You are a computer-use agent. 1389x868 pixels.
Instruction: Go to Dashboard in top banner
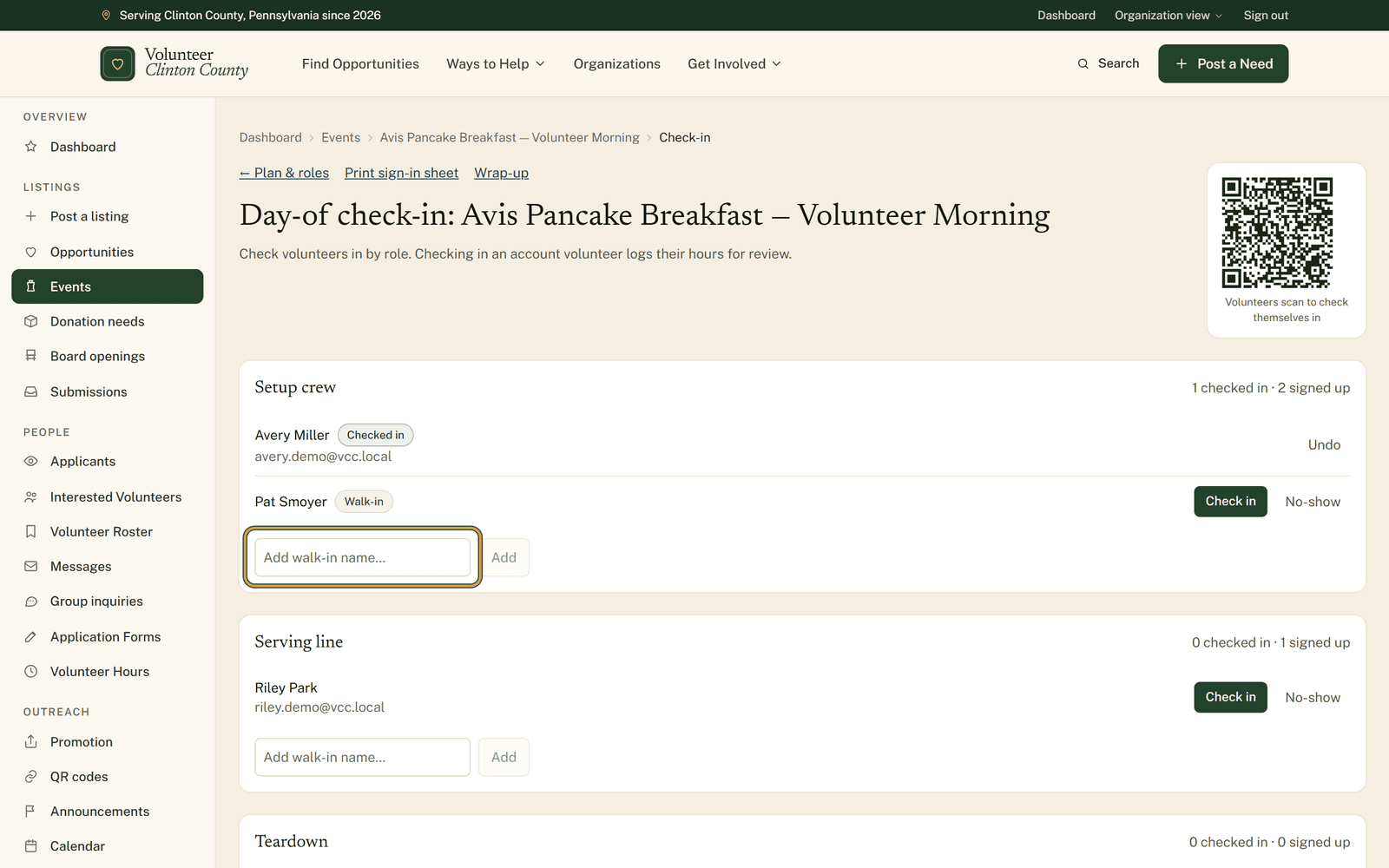click(1066, 16)
